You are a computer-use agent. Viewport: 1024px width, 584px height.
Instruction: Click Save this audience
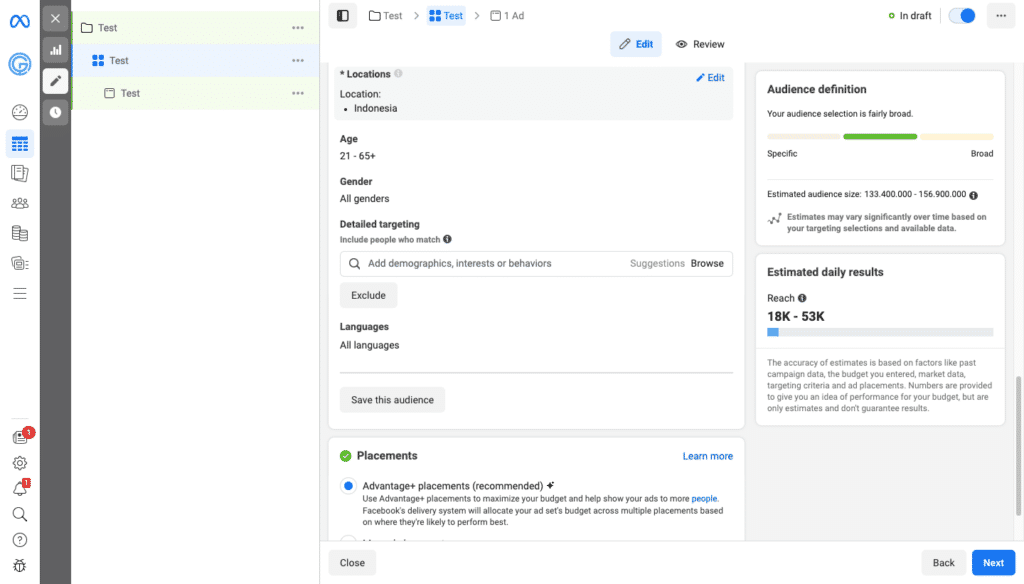tap(392, 400)
